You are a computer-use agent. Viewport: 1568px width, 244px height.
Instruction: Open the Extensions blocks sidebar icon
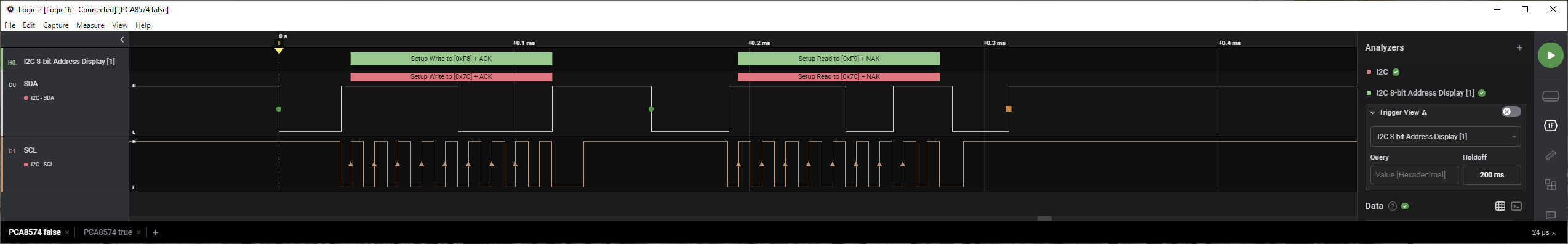1551,185
